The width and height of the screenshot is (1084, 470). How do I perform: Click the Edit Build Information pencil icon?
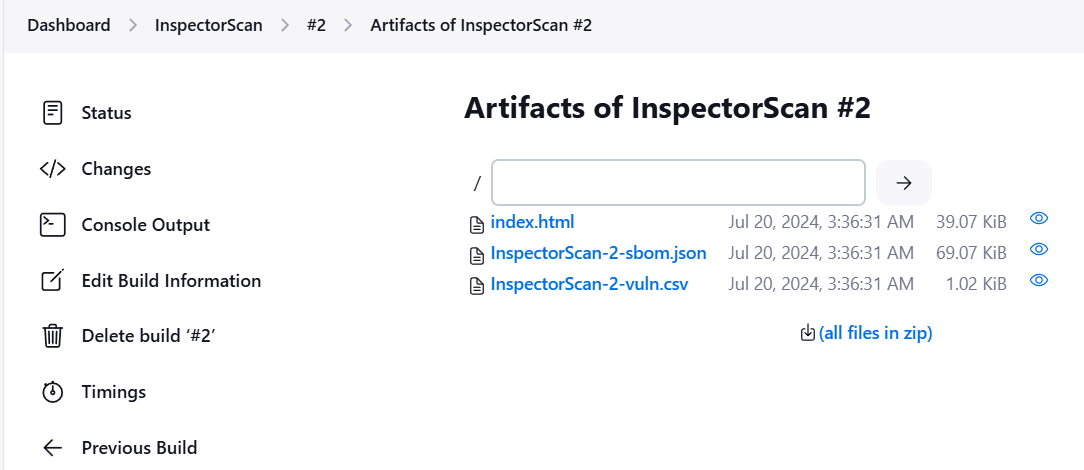53,281
